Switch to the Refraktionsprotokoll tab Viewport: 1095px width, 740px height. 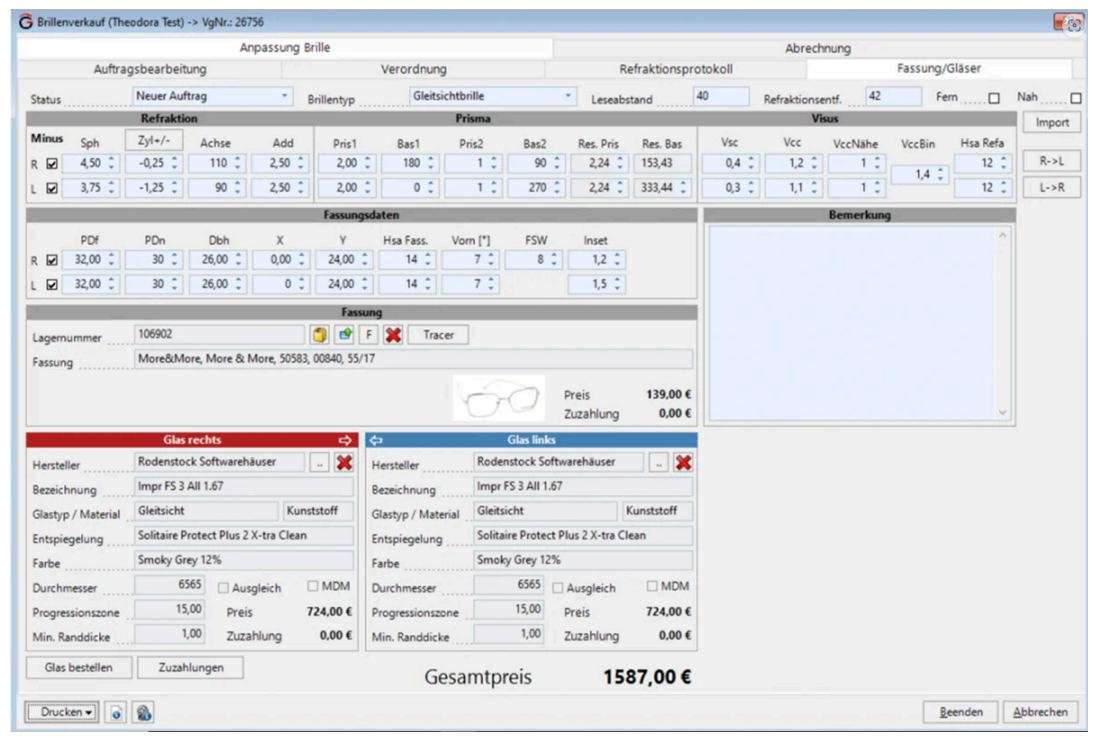676,69
